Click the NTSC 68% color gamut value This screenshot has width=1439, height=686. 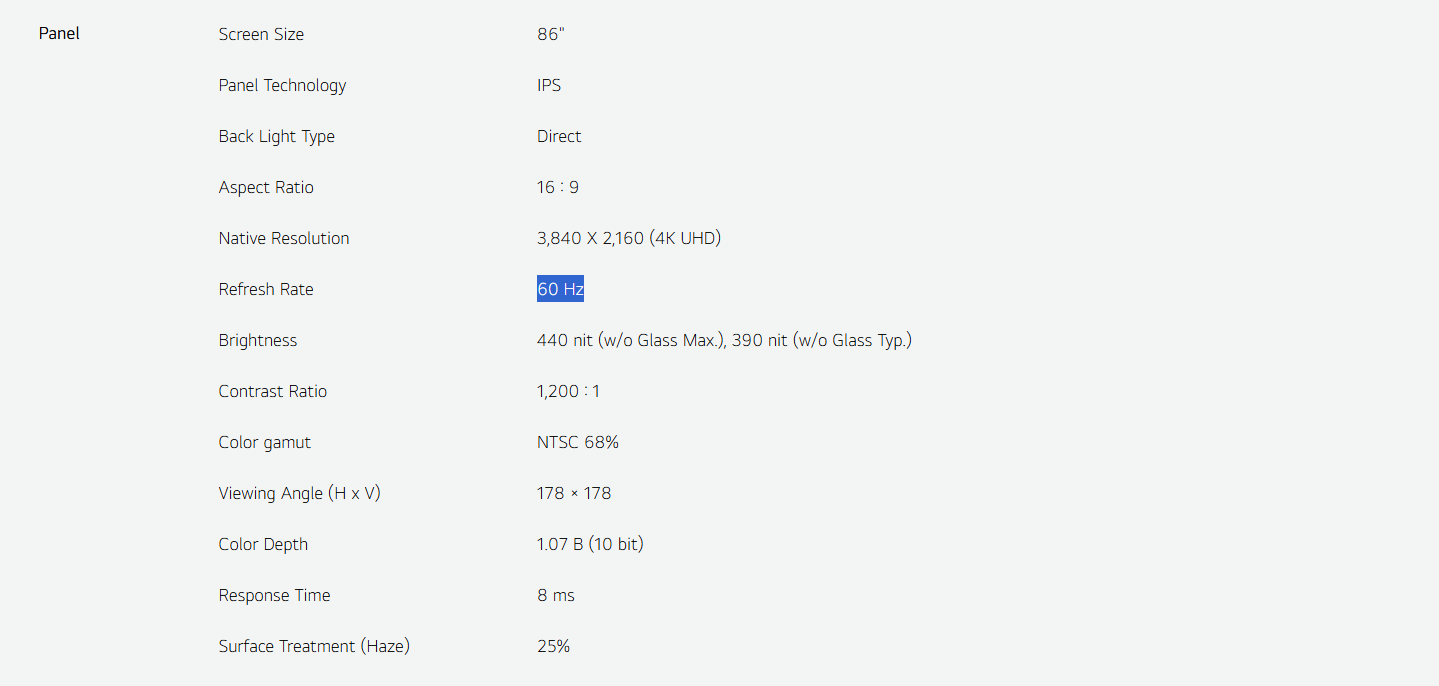click(x=578, y=442)
